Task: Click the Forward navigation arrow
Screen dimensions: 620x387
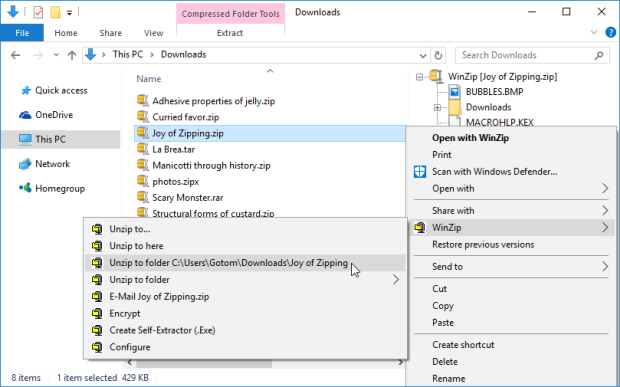Action: point(38,55)
